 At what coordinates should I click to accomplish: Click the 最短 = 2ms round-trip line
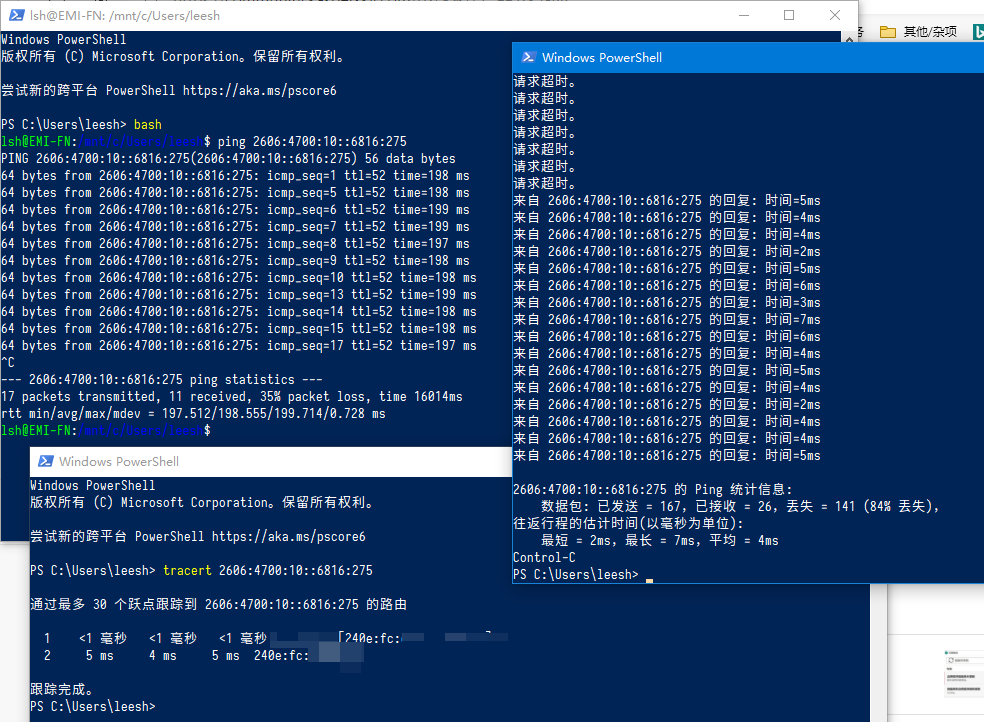pyautogui.click(x=660, y=540)
